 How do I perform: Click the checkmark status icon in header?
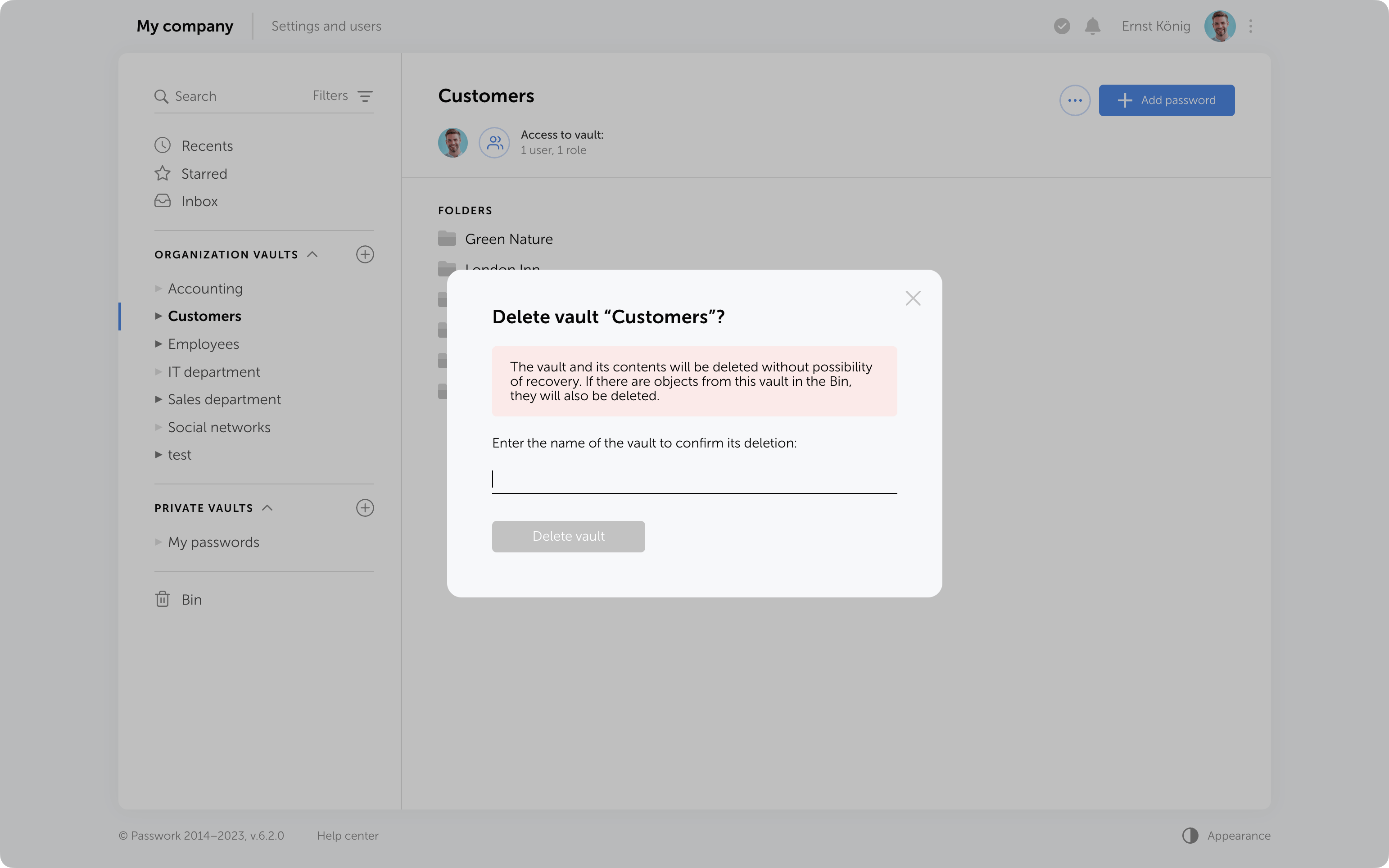tap(1061, 27)
